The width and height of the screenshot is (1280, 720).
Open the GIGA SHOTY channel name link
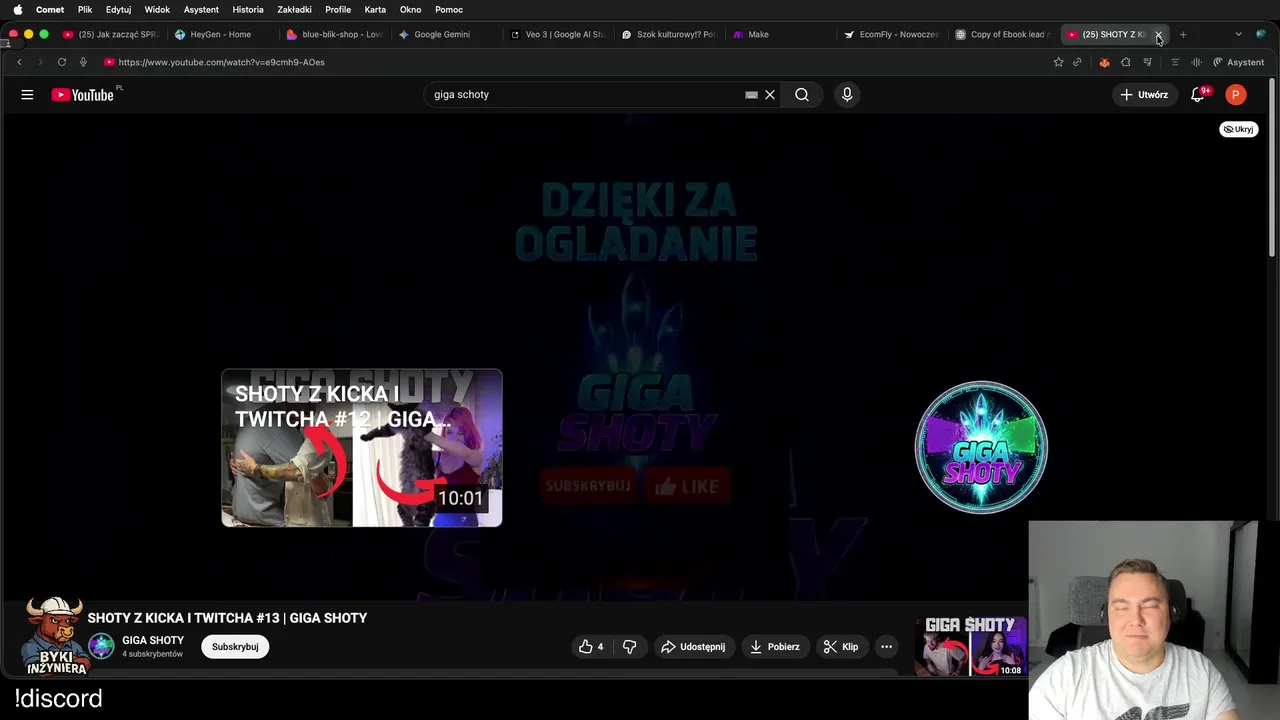click(x=153, y=640)
